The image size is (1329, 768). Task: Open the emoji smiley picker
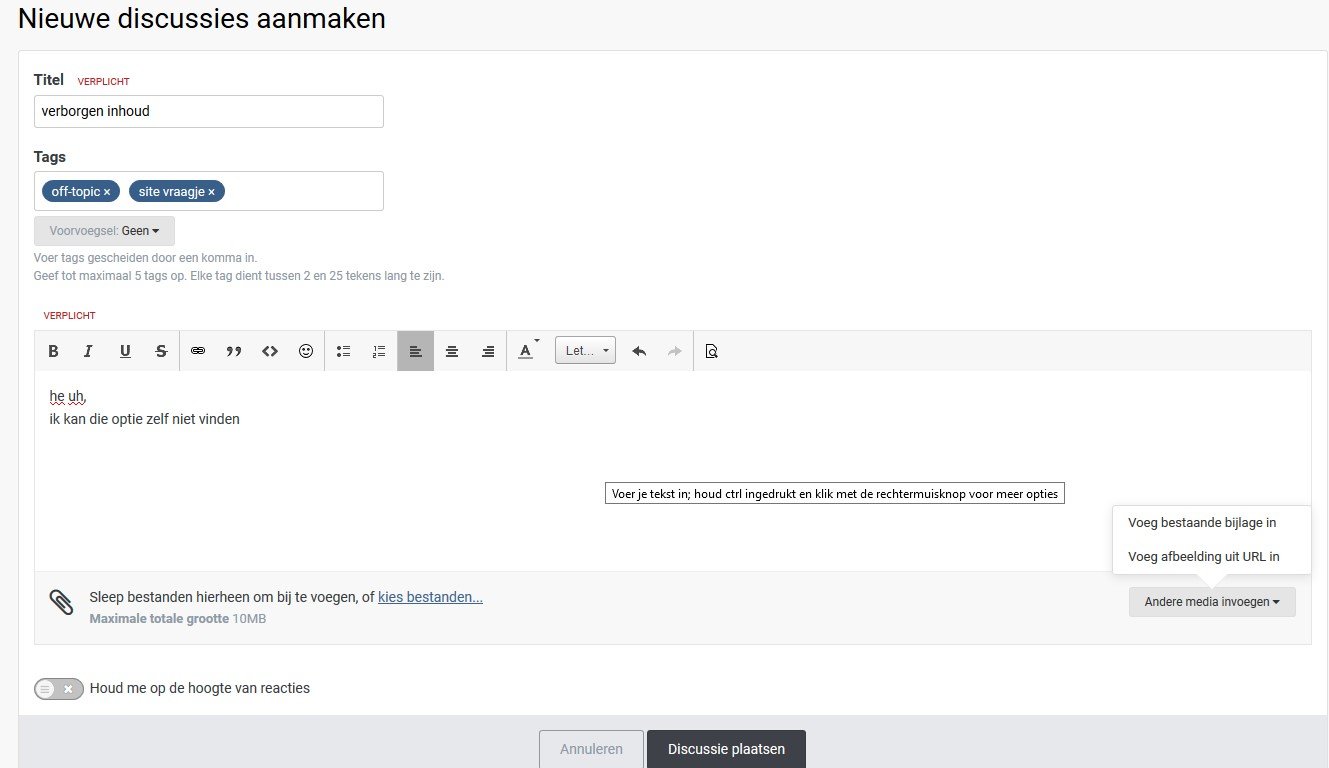[306, 351]
